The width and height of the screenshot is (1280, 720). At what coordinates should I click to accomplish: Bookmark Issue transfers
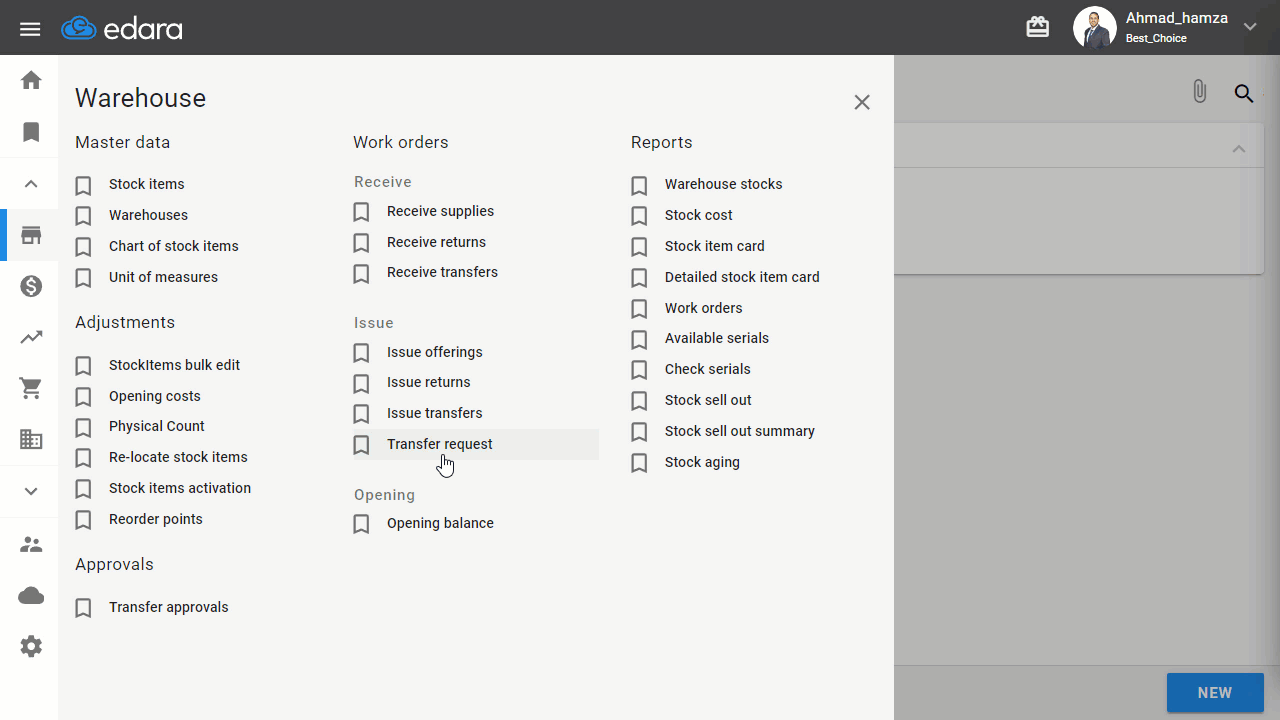pos(362,414)
